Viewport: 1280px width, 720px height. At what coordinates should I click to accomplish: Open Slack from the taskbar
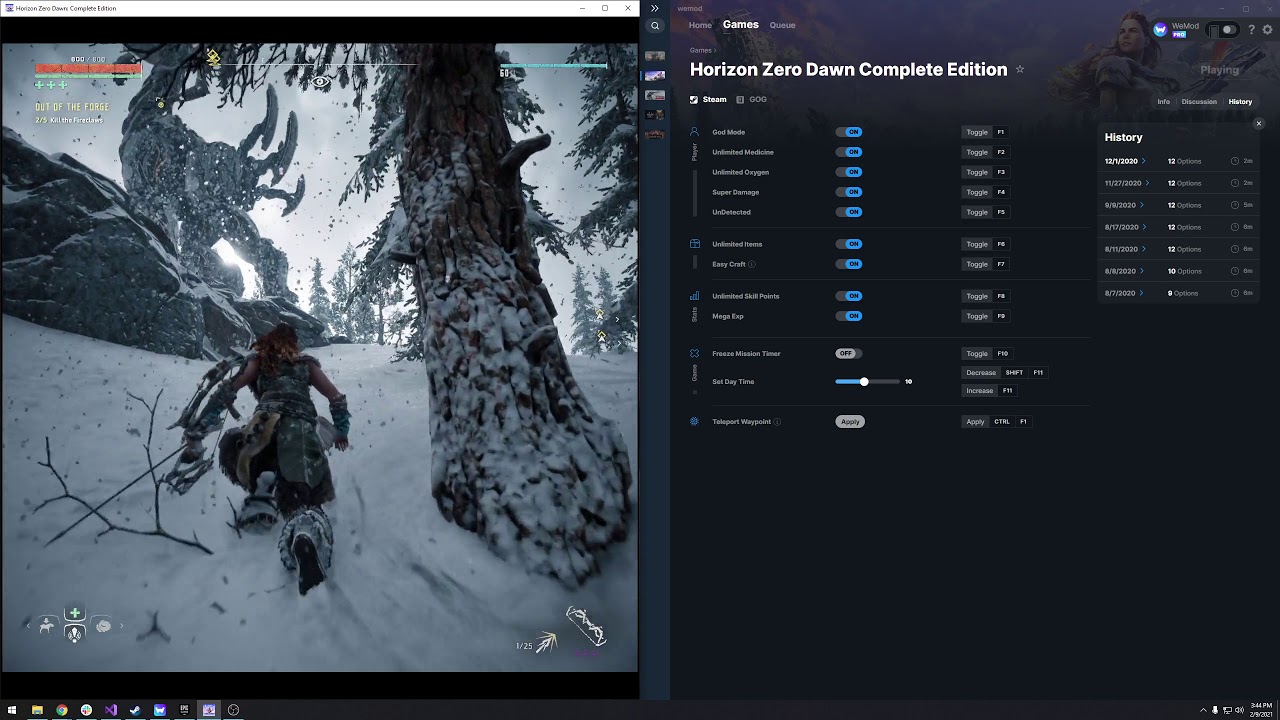[86, 710]
